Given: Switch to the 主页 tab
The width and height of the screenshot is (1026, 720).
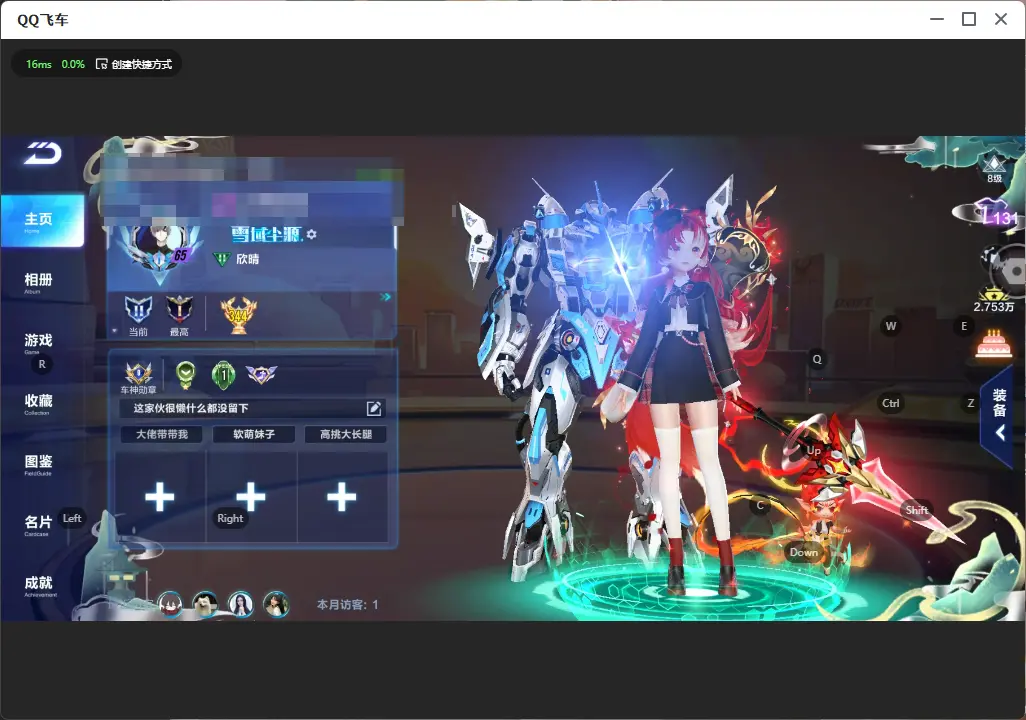Looking at the screenshot, I should point(42,221).
